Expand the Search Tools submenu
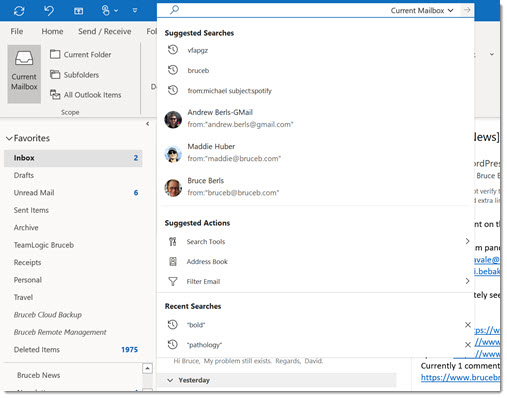 click(467, 241)
